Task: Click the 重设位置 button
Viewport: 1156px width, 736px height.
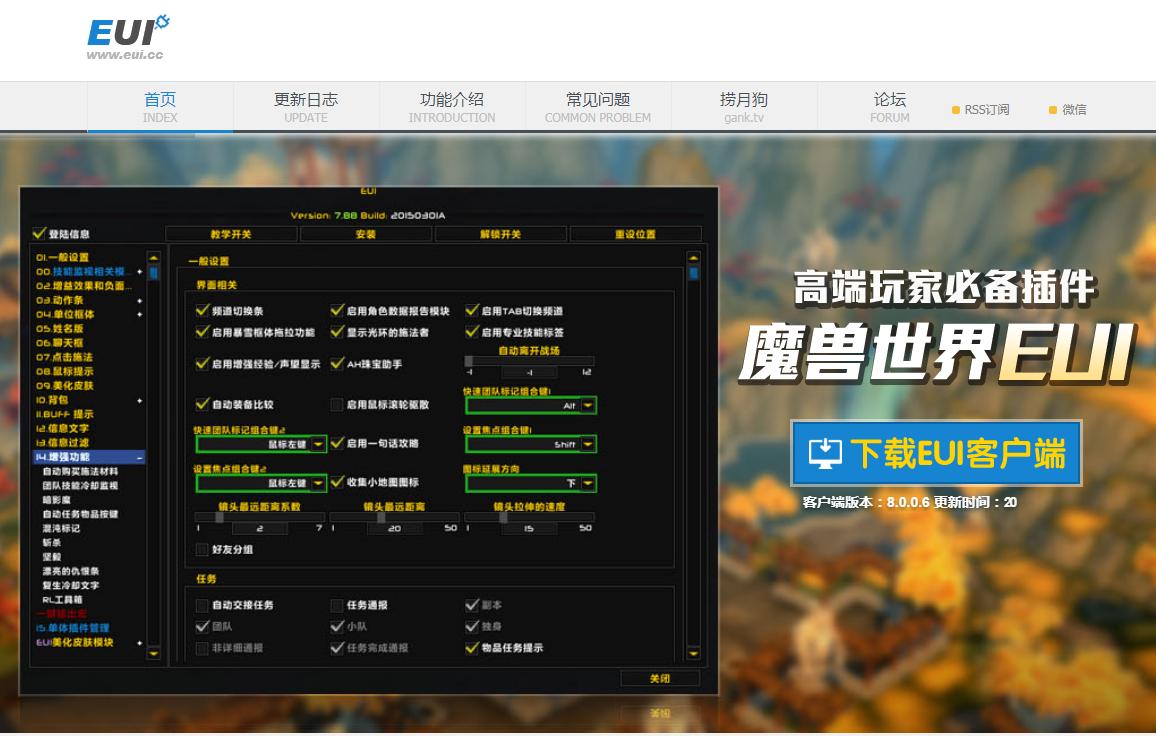Action: [x=635, y=234]
